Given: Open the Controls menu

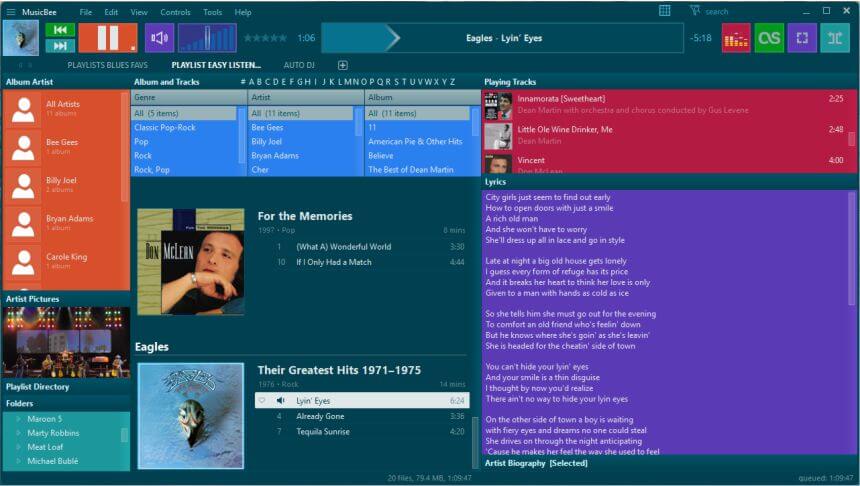Looking at the screenshot, I should click(x=175, y=12).
